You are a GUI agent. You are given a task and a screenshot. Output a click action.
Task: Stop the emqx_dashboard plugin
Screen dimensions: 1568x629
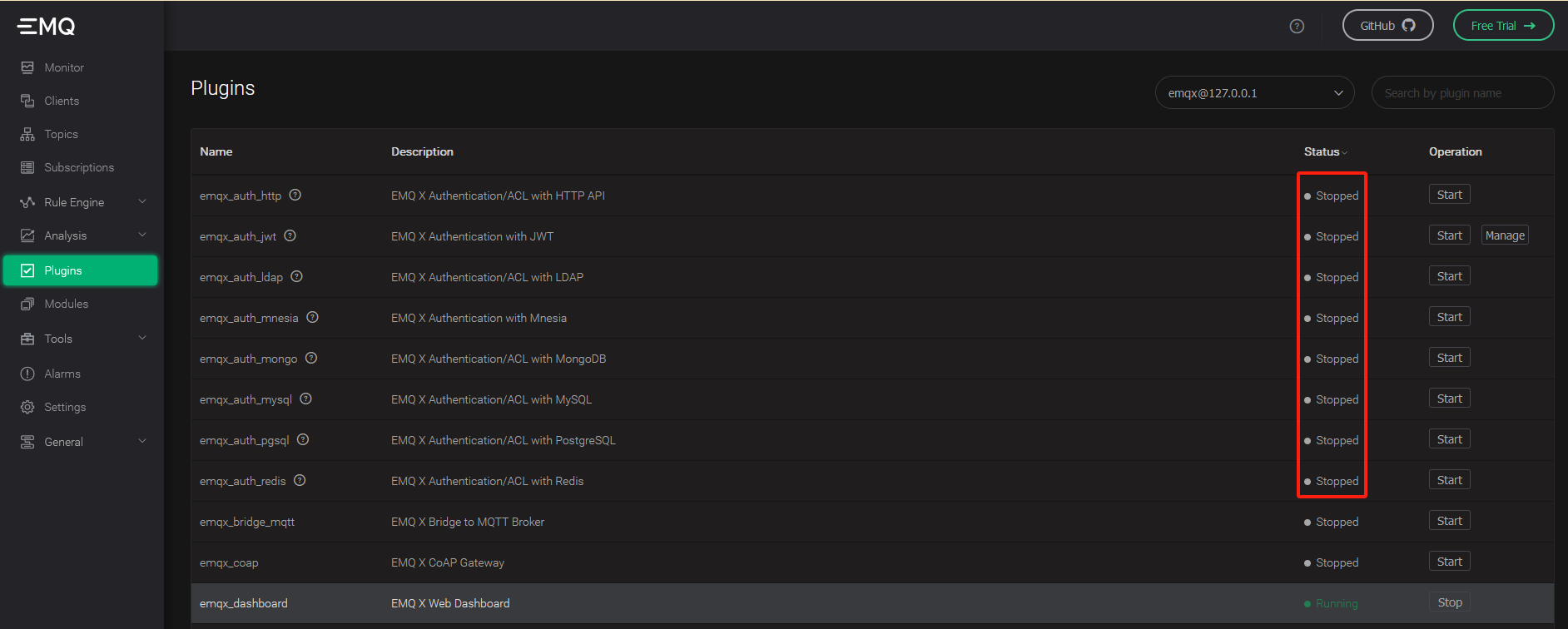(x=1450, y=602)
